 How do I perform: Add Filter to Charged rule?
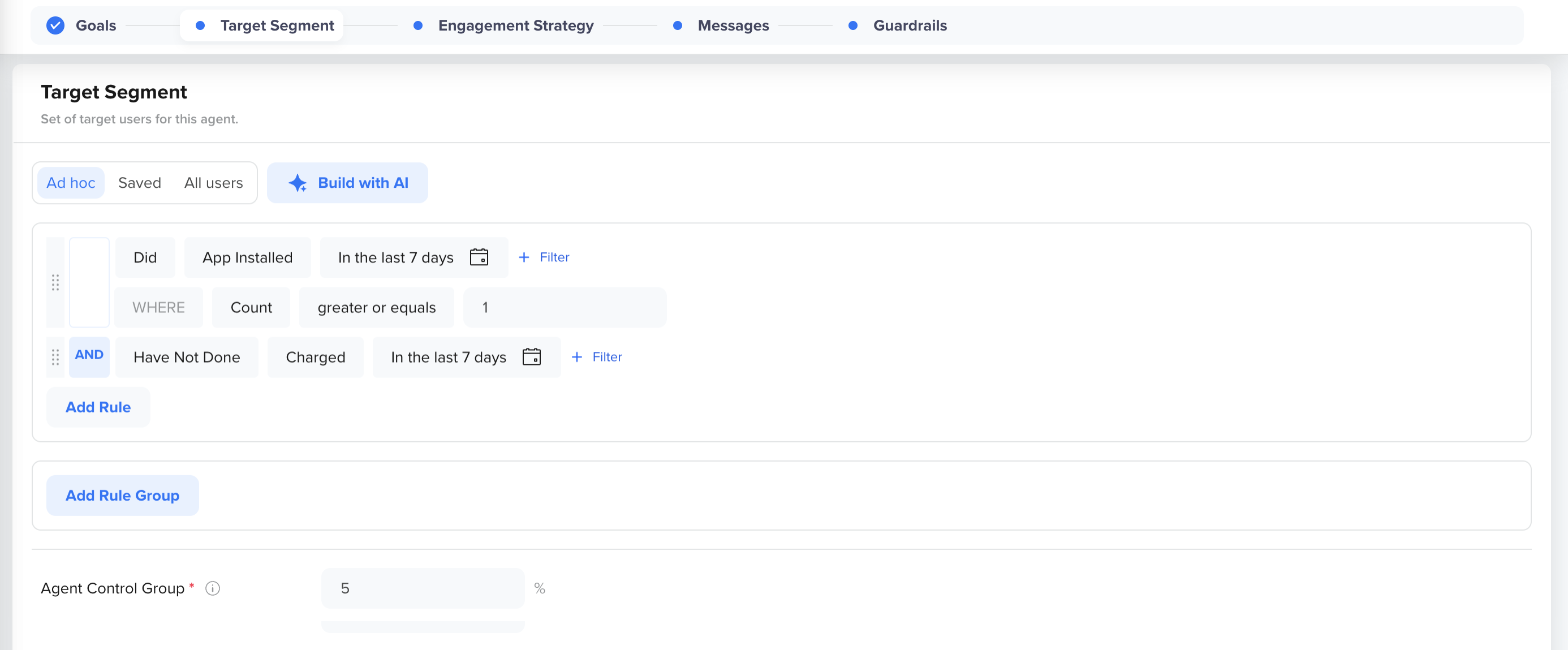[597, 358]
